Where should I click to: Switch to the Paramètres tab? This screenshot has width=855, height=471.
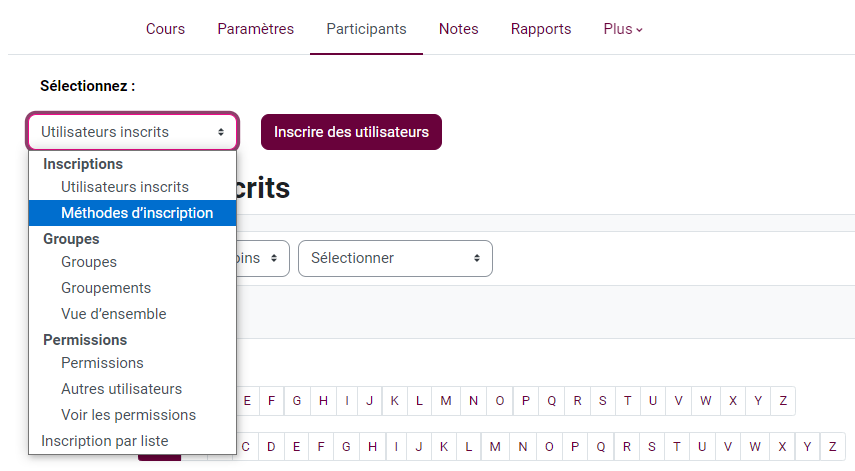click(255, 29)
